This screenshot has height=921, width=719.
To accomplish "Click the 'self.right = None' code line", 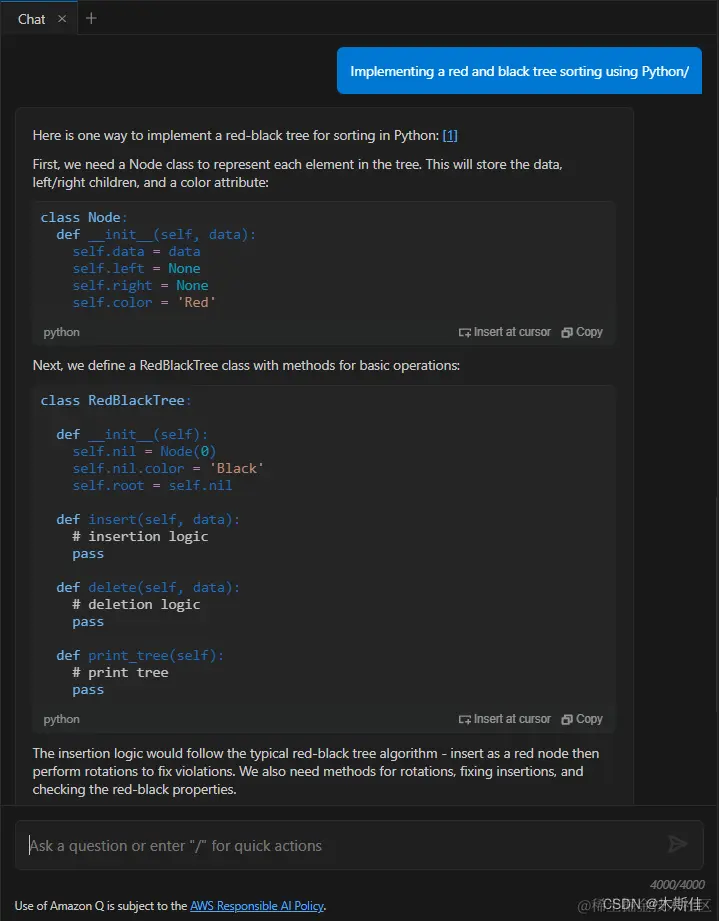I will coord(140,285).
